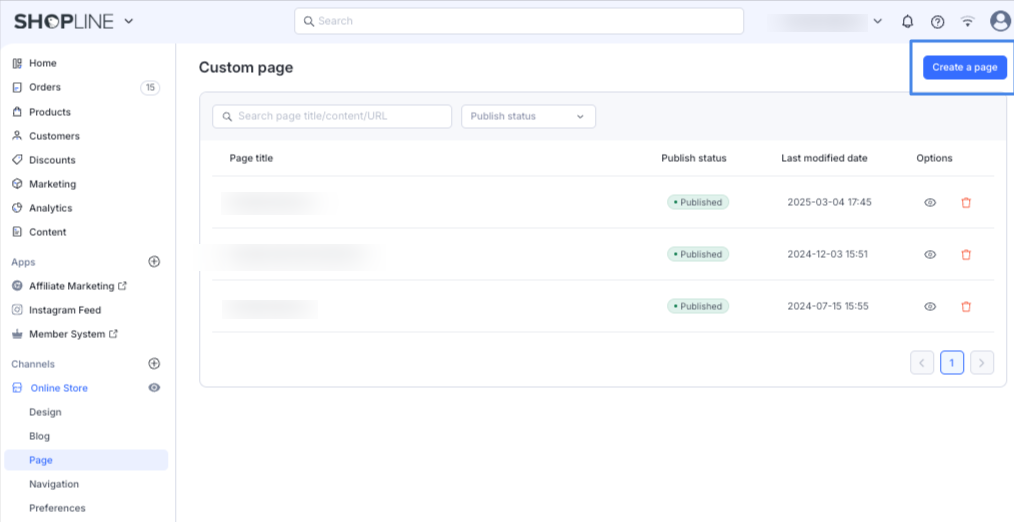Expand the SHOPLINE logo dropdown arrow
This screenshot has height=522, width=1014.
(129, 21)
